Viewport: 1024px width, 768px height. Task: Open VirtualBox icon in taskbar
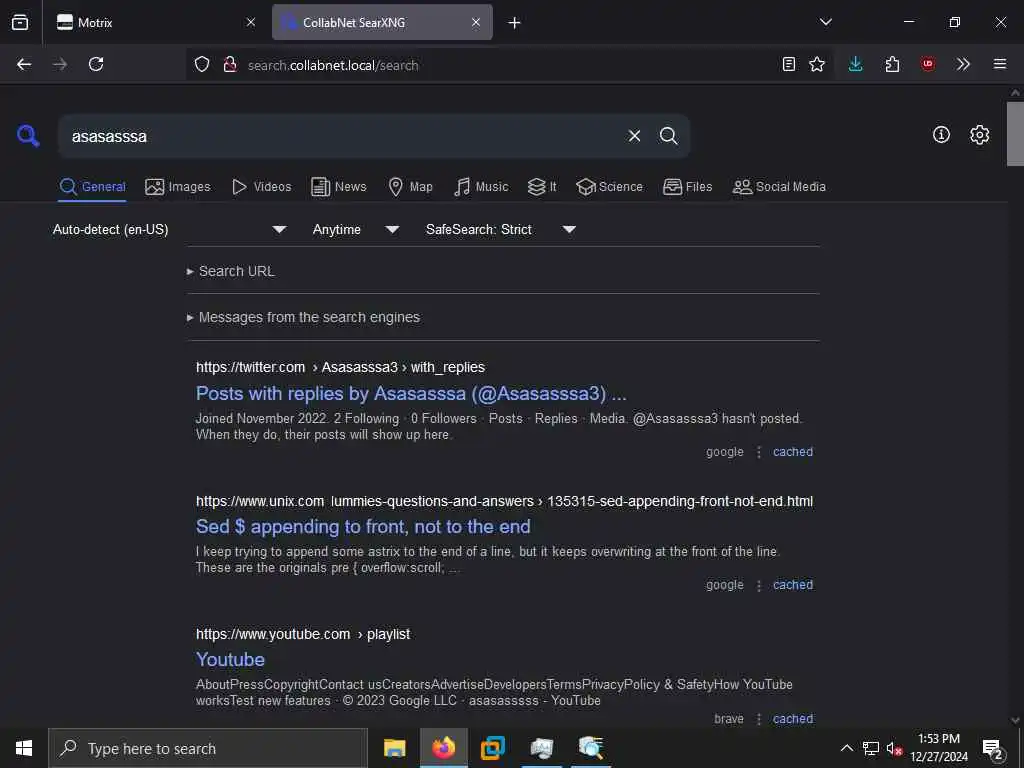tap(493, 748)
